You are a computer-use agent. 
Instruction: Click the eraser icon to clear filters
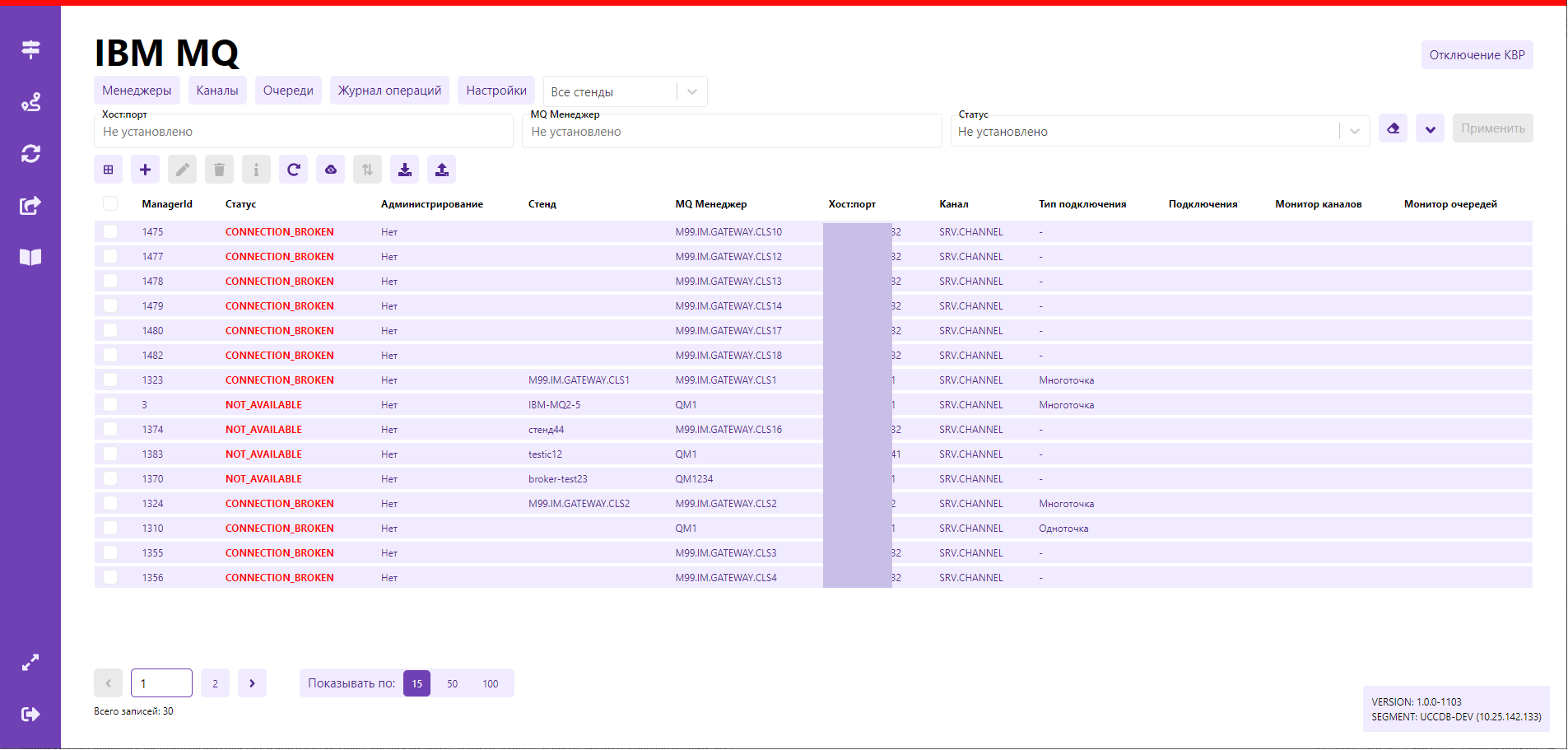(x=1393, y=128)
